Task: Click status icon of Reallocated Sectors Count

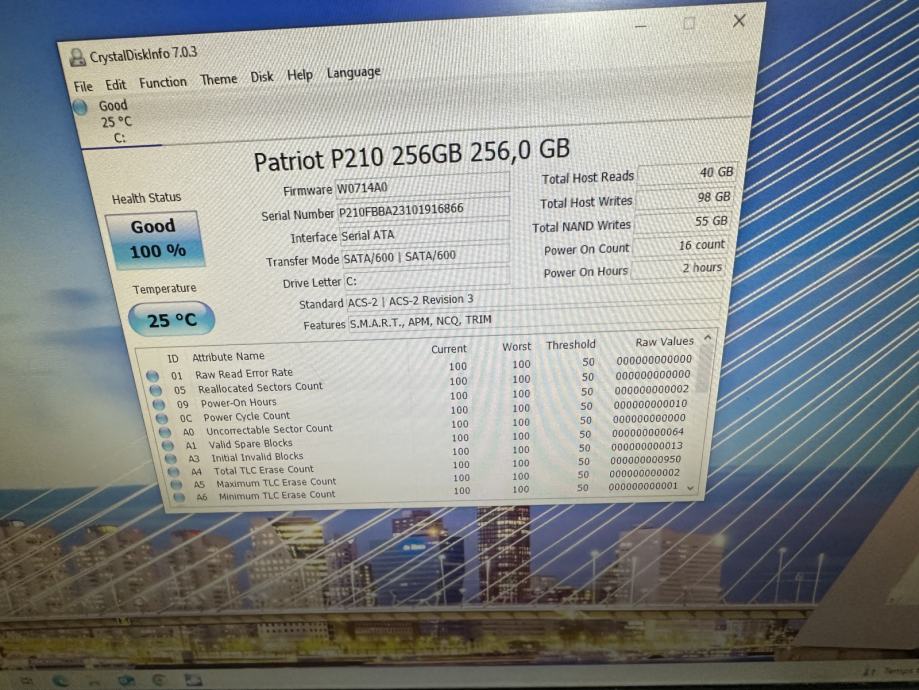Action: pyautogui.click(x=155, y=390)
